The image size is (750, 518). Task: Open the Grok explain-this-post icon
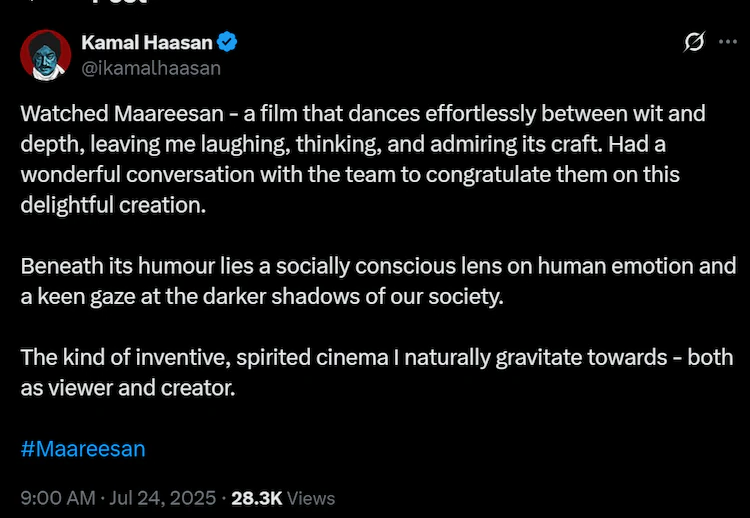tap(694, 42)
